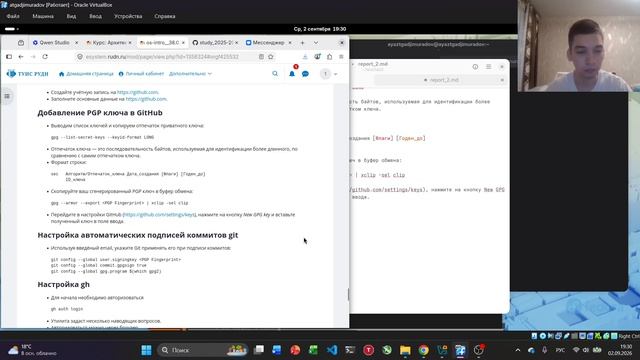Click heading Добавление PGP ключа в GitHub
The image size is (640, 360).
point(100,113)
